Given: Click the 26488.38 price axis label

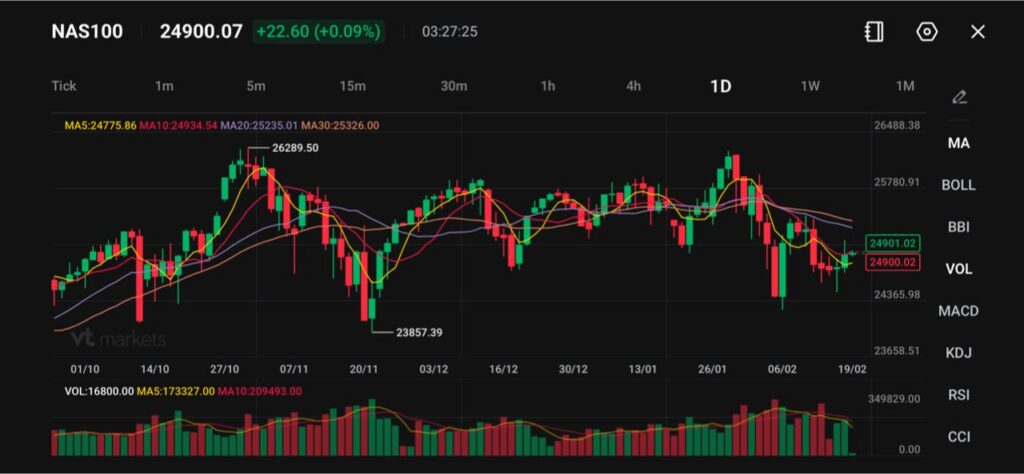Looking at the screenshot, I should point(897,125).
